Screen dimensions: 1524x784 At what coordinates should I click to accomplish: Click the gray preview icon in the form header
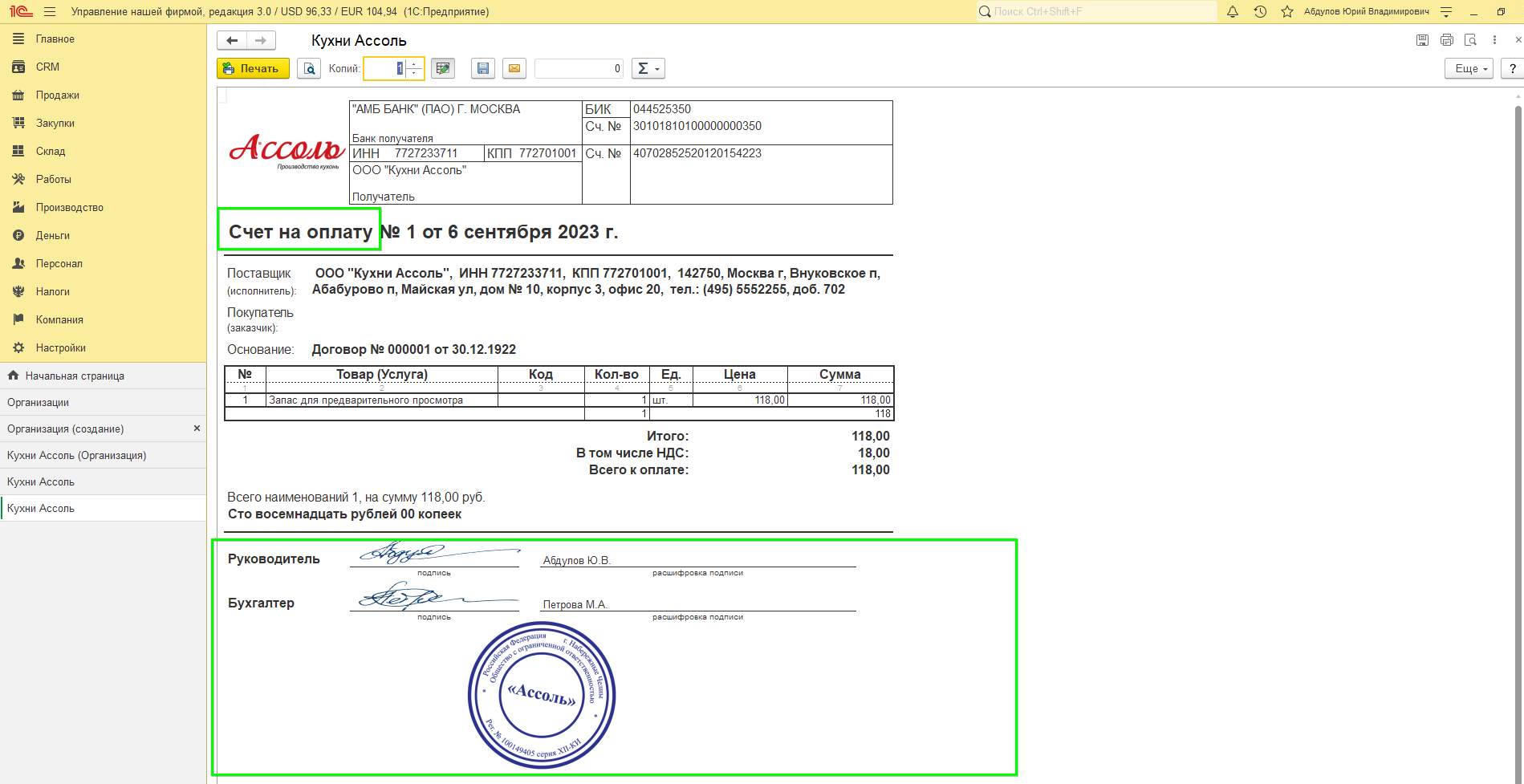[x=1470, y=40]
